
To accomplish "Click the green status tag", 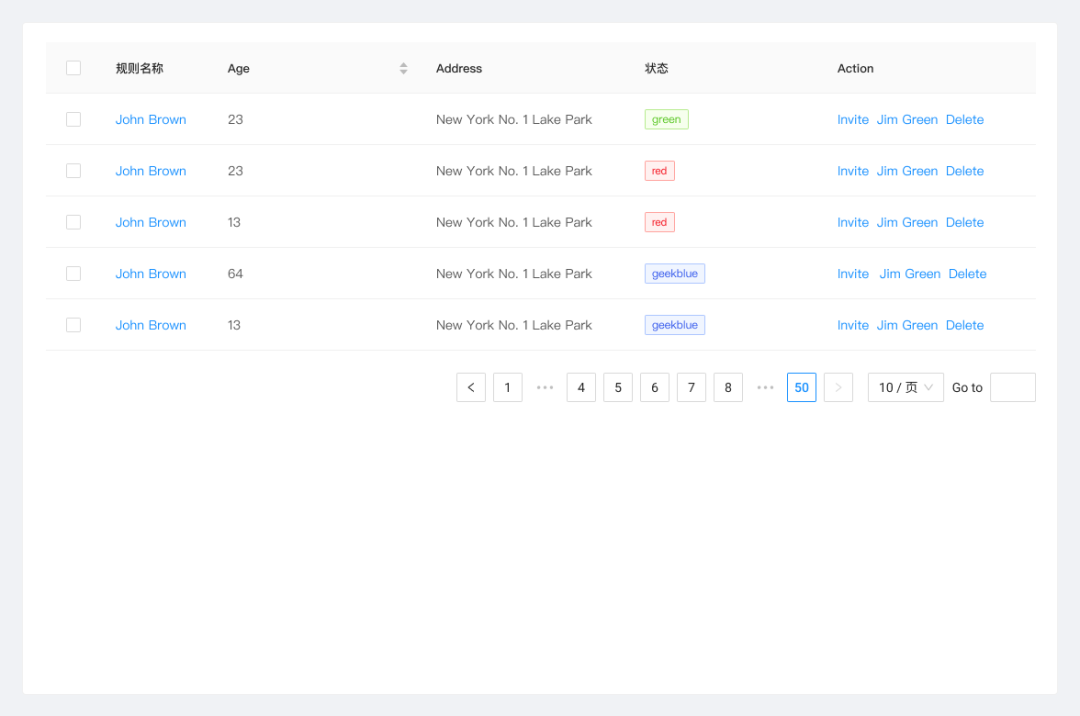I will 666,120.
